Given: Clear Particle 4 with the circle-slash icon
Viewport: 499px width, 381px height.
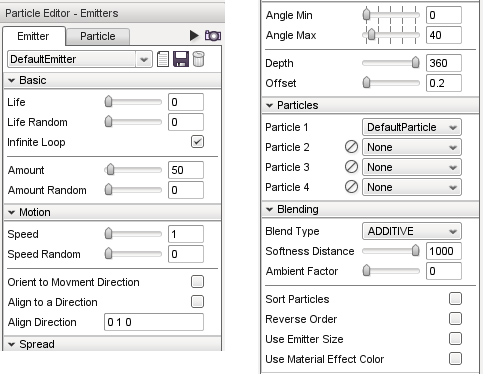Looking at the screenshot, I should point(351,187).
